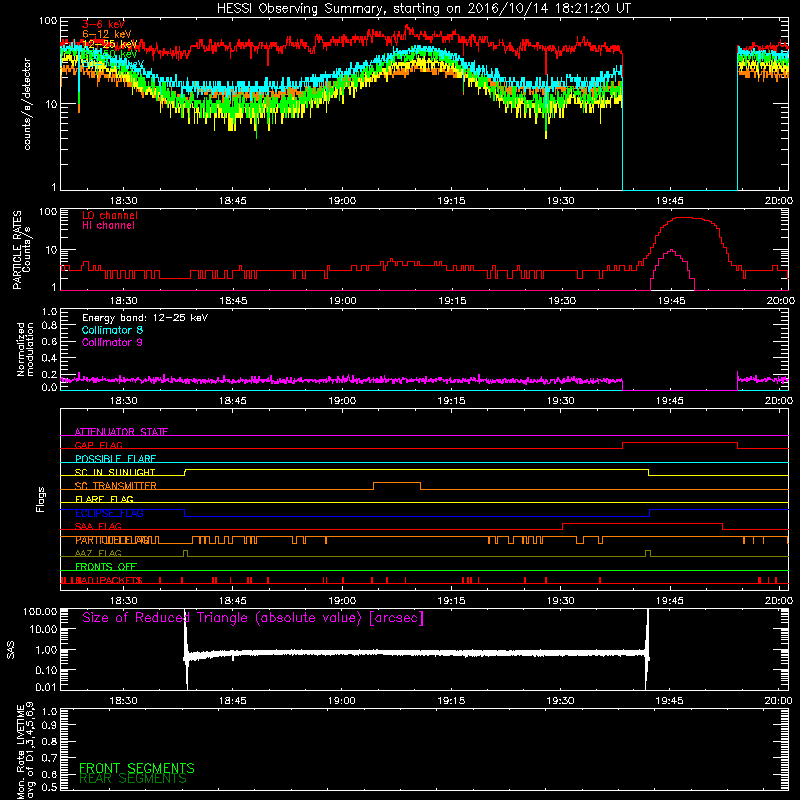Select the LO channel legend label
Image resolution: width=800 pixels, height=800 pixels.
[x=110, y=215]
